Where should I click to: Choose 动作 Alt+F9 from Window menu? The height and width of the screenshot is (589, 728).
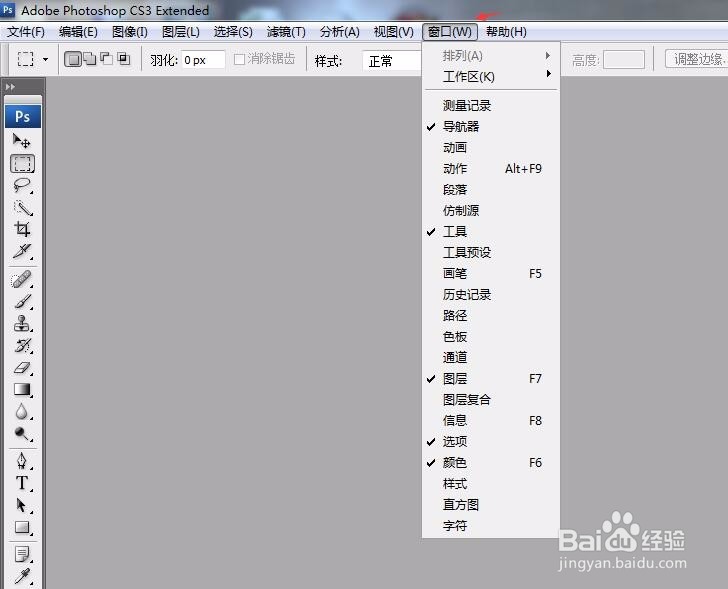(x=491, y=168)
